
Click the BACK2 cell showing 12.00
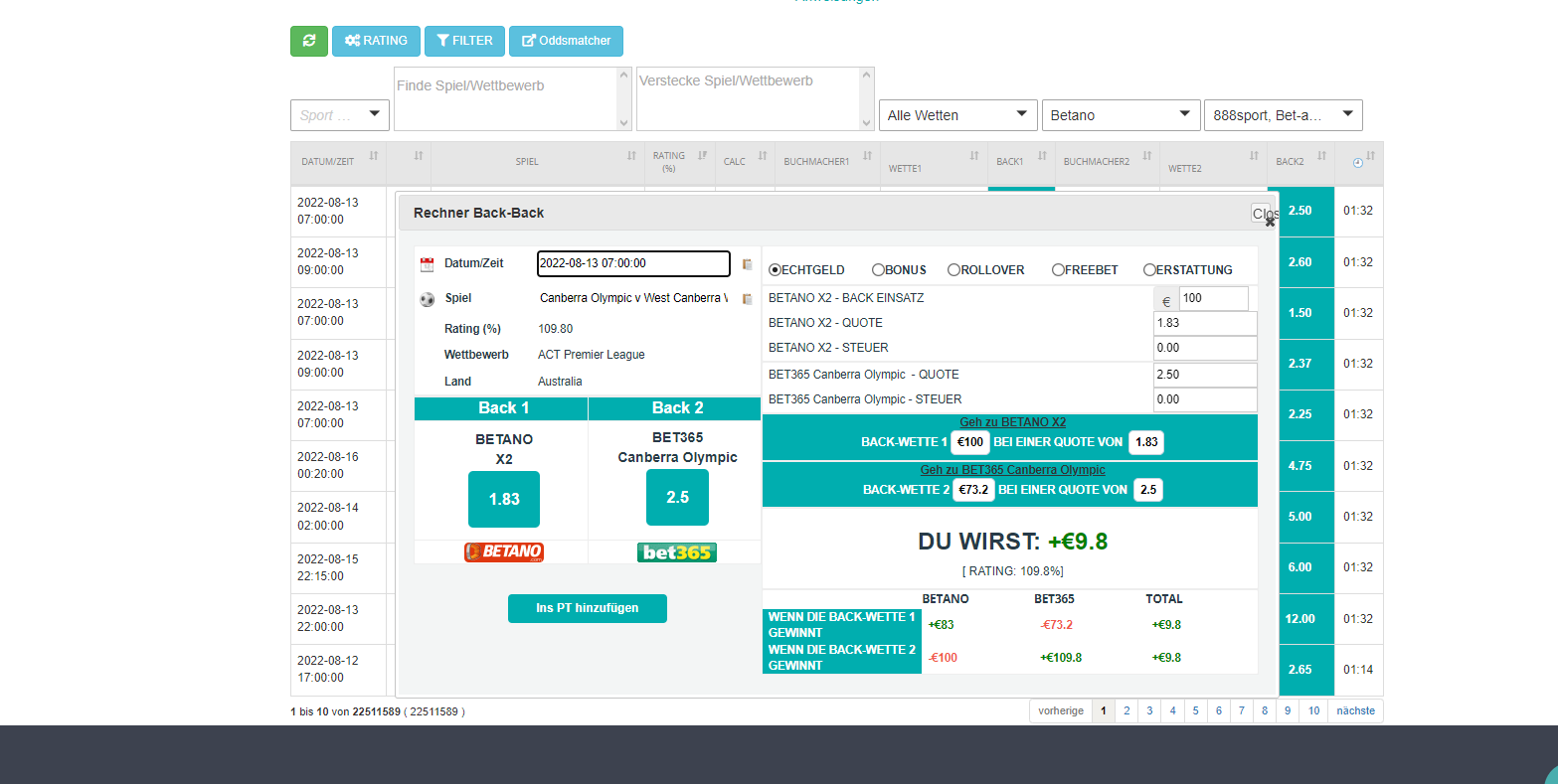(1299, 618)
